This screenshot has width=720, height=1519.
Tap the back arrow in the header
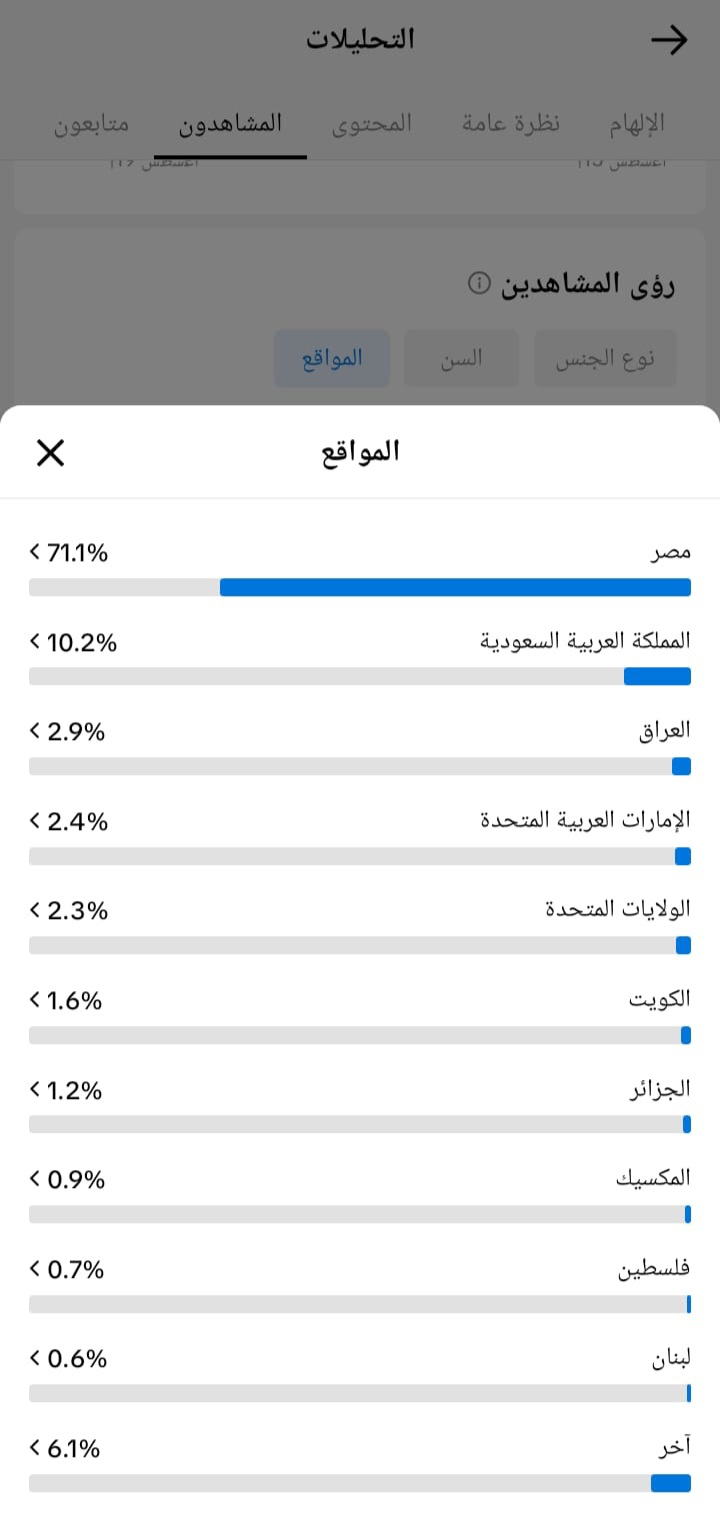click(x=669, y=40)
